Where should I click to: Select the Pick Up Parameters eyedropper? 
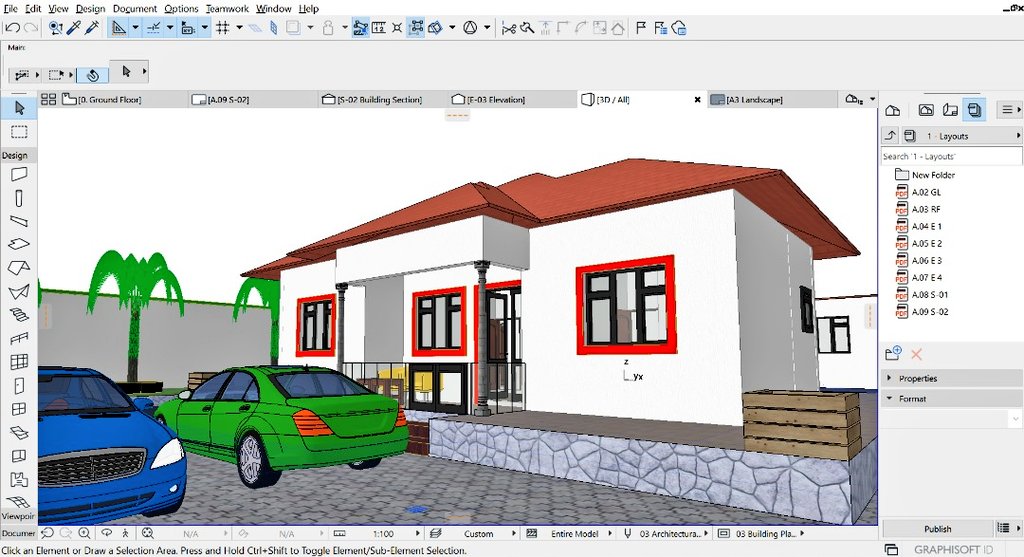(x=74, y=28)
